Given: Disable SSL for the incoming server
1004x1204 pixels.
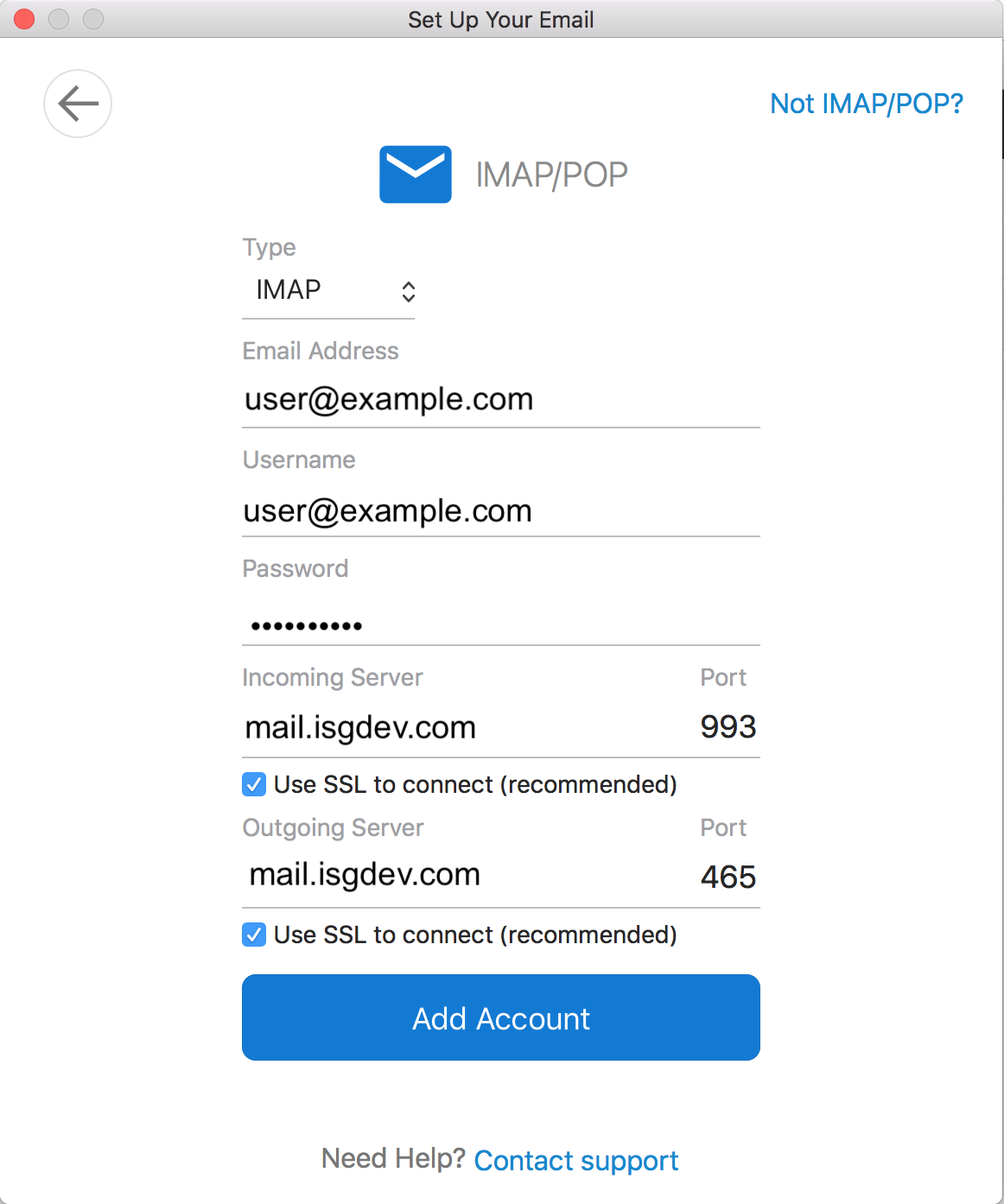Looking at the screenshot, I should [254, 784].
